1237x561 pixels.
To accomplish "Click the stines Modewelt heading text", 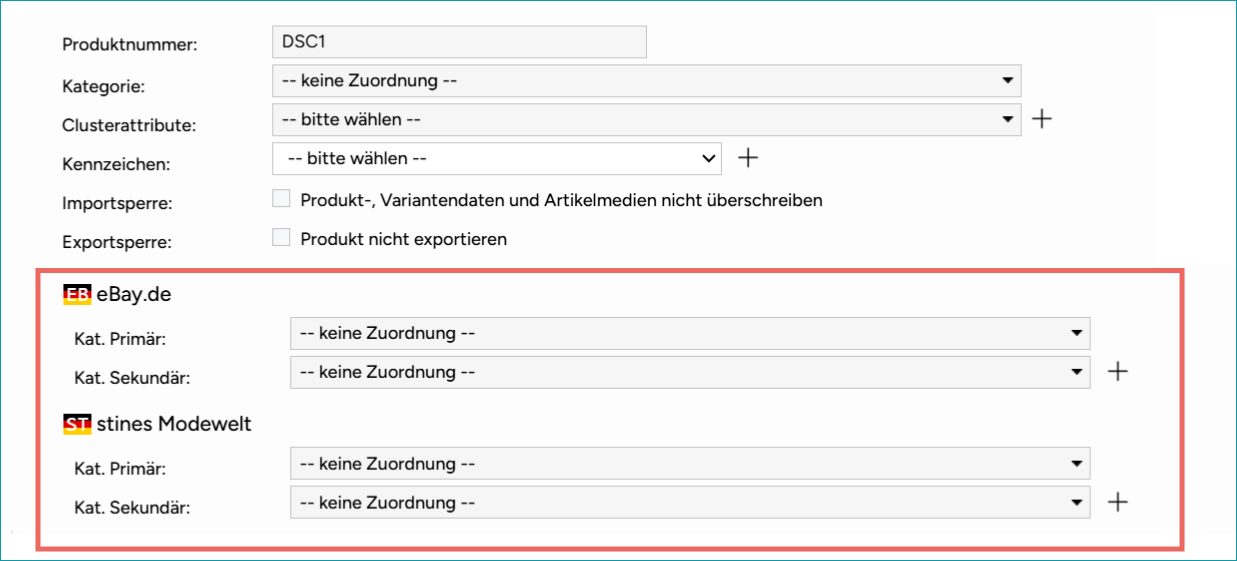I will click(174, 424).
